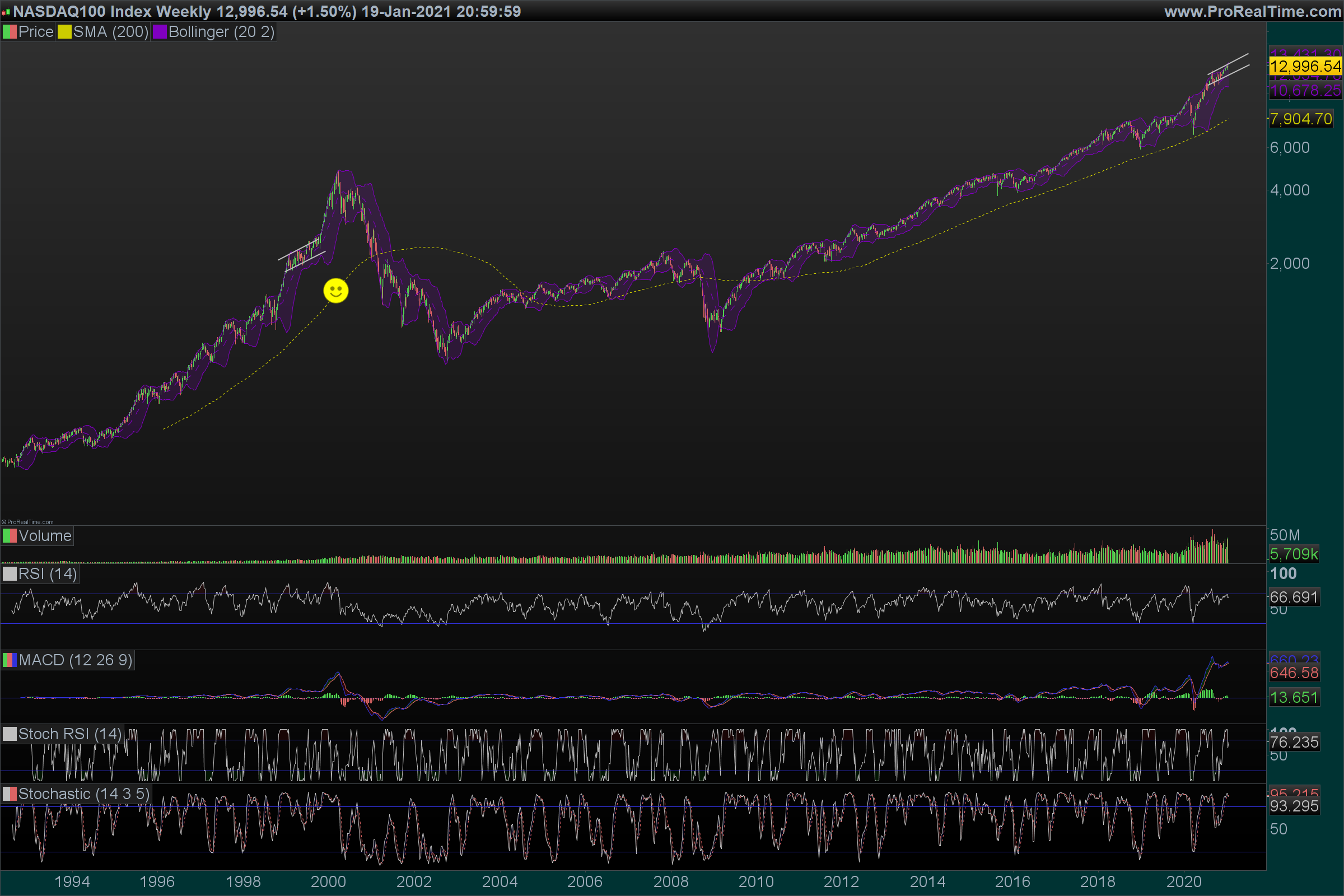Click the 2020 year label on time axis

1183,881
